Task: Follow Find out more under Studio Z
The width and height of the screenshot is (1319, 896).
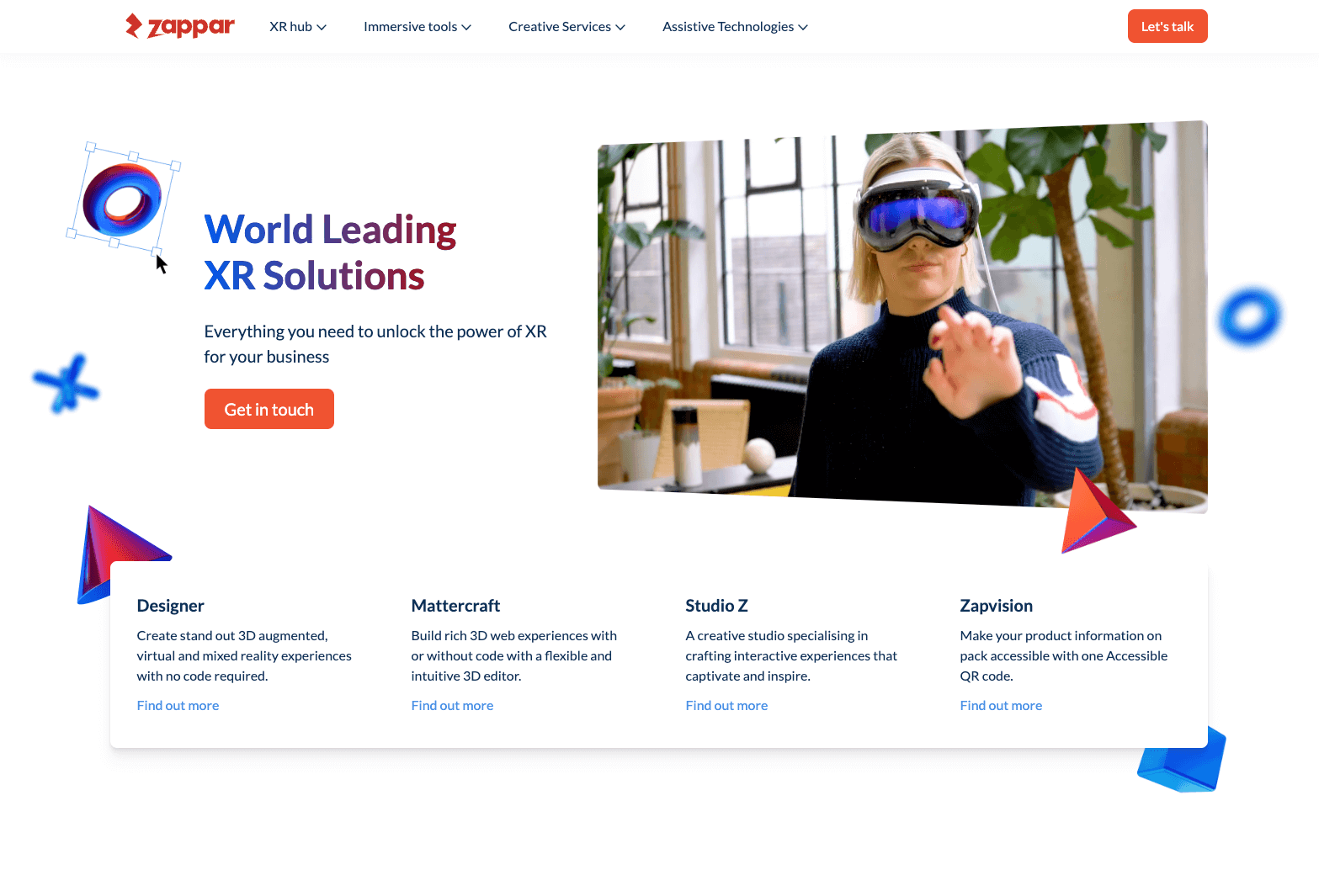Action: [726, 705]
